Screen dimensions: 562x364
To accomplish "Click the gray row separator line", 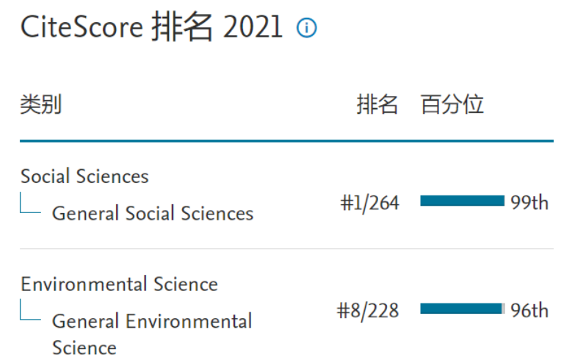I will [x=287, y=248].
